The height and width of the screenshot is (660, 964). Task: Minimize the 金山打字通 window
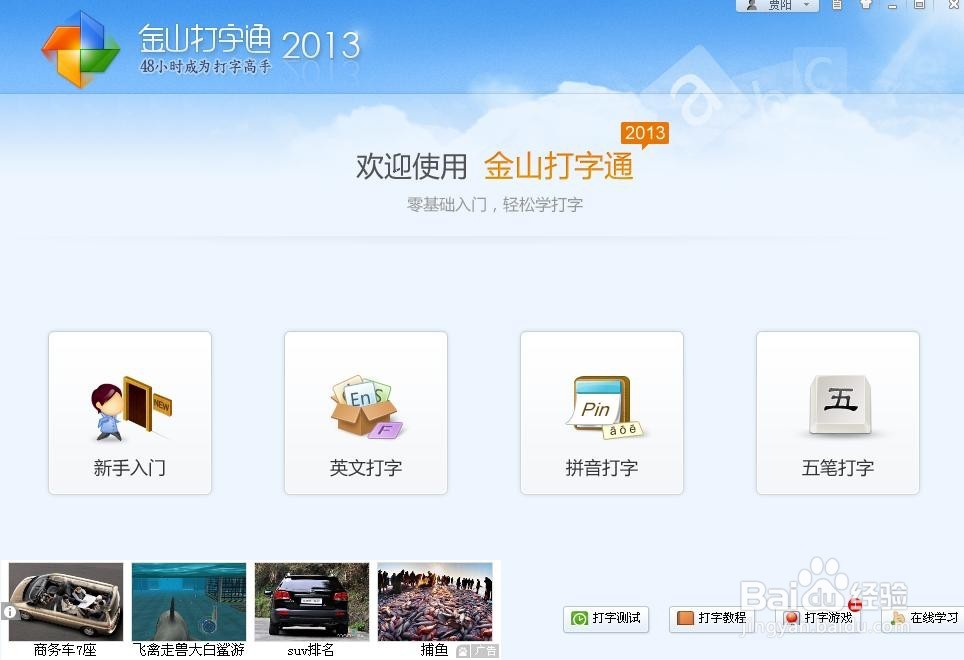(893, 5)
